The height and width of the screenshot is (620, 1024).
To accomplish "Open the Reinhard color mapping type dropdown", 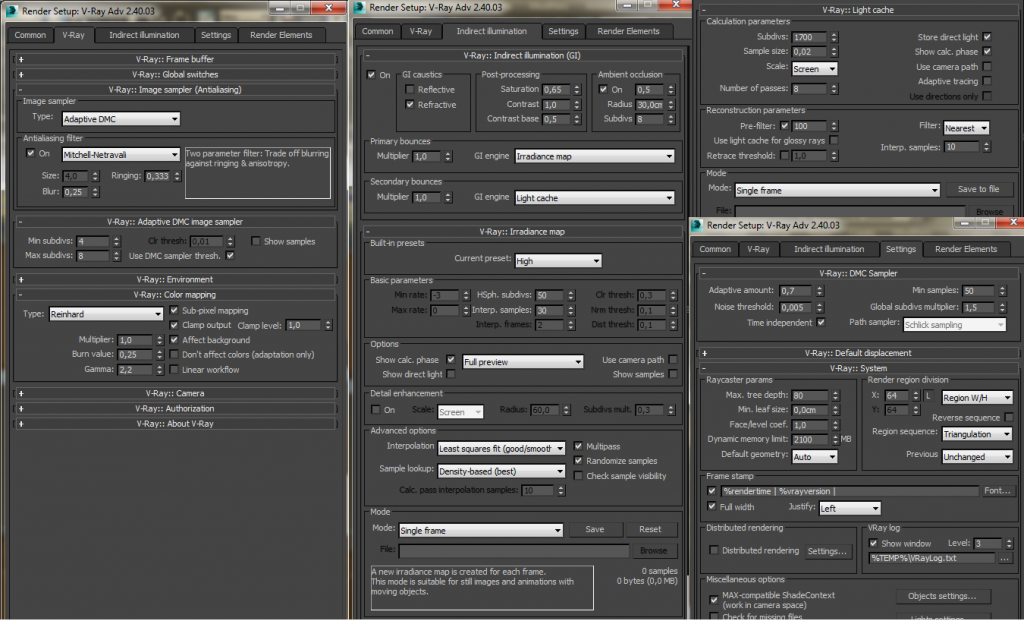I will point(106,314).
